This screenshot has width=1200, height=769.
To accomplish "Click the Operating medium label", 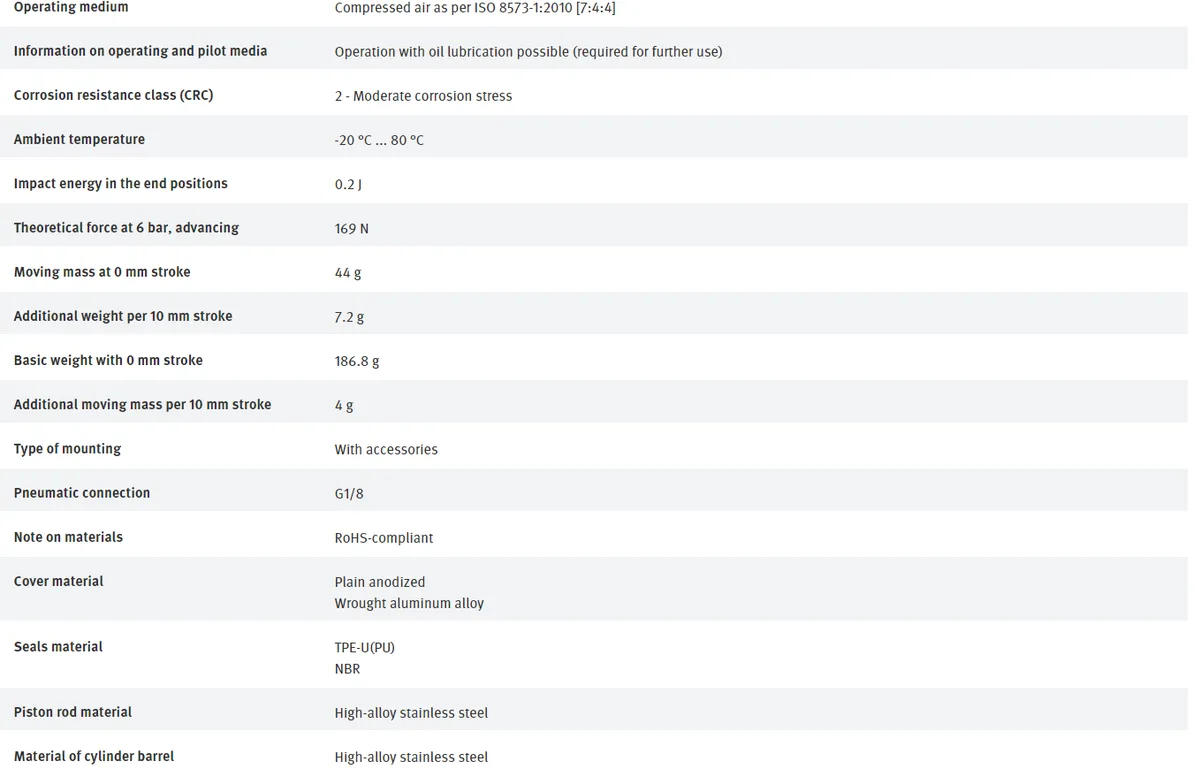I will coord(71,7).
